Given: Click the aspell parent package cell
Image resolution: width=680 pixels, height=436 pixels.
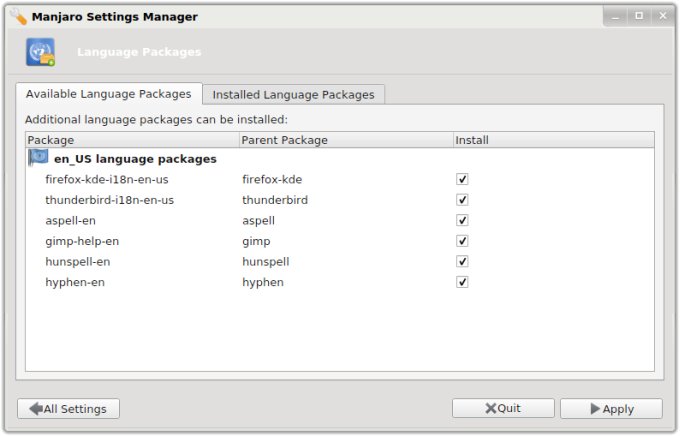Looking at the screenshot, I should (x=258, y=221).
